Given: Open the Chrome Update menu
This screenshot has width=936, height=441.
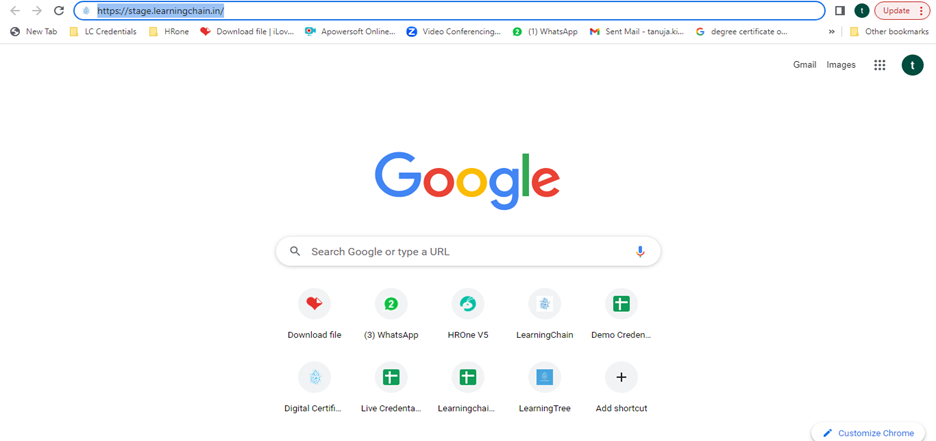Looking at the screenshot, I should 901,11.
